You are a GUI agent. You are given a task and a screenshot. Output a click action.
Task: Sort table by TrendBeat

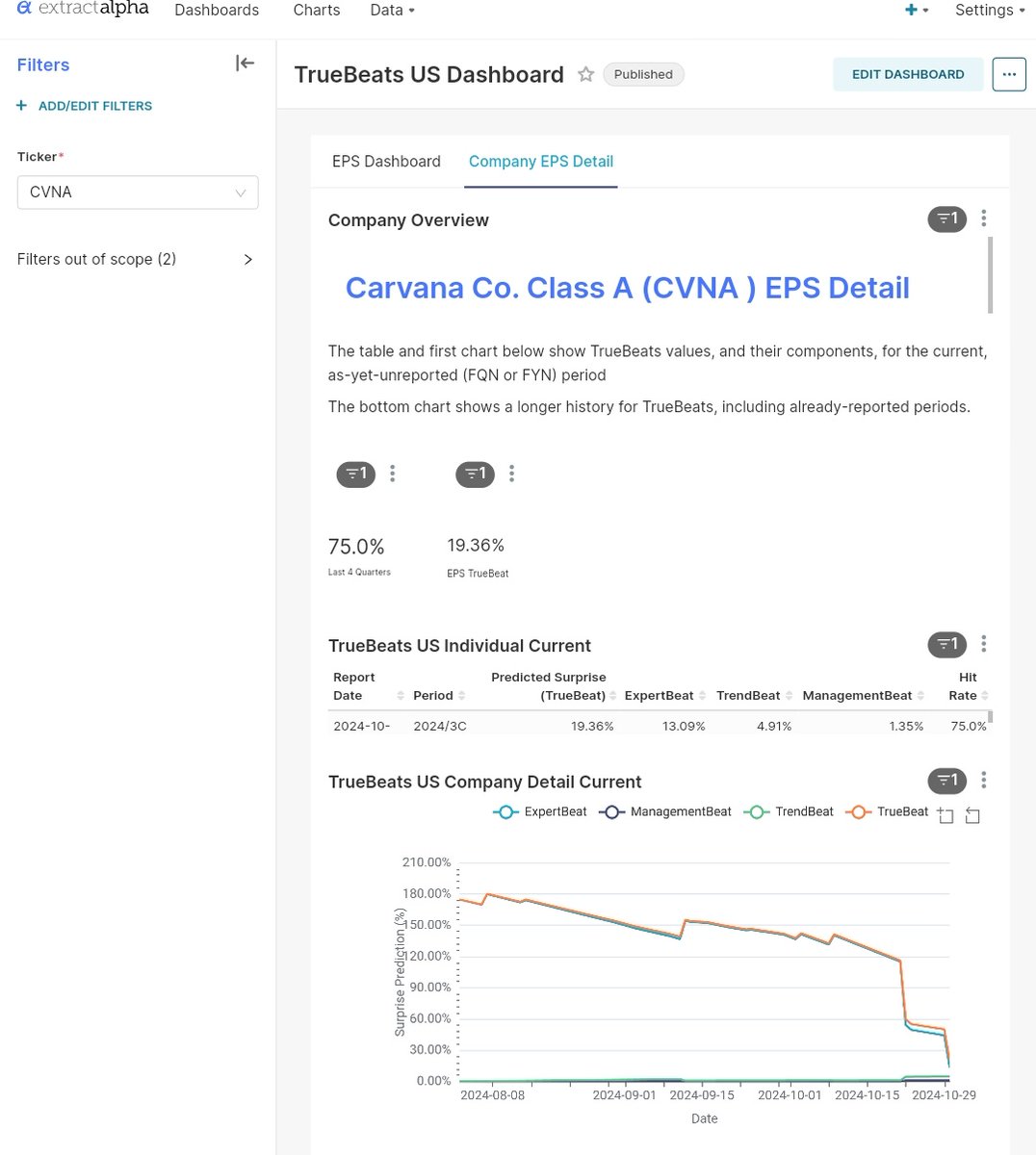(x=755, y=695)
